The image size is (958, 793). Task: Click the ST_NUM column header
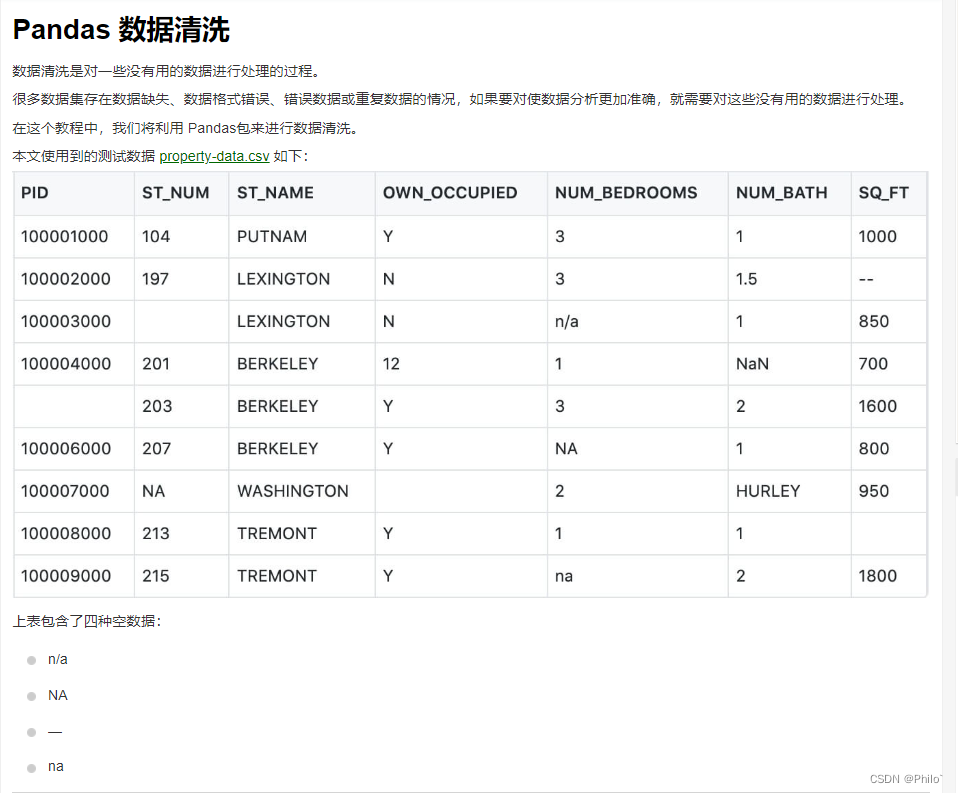tap(181, 194)
